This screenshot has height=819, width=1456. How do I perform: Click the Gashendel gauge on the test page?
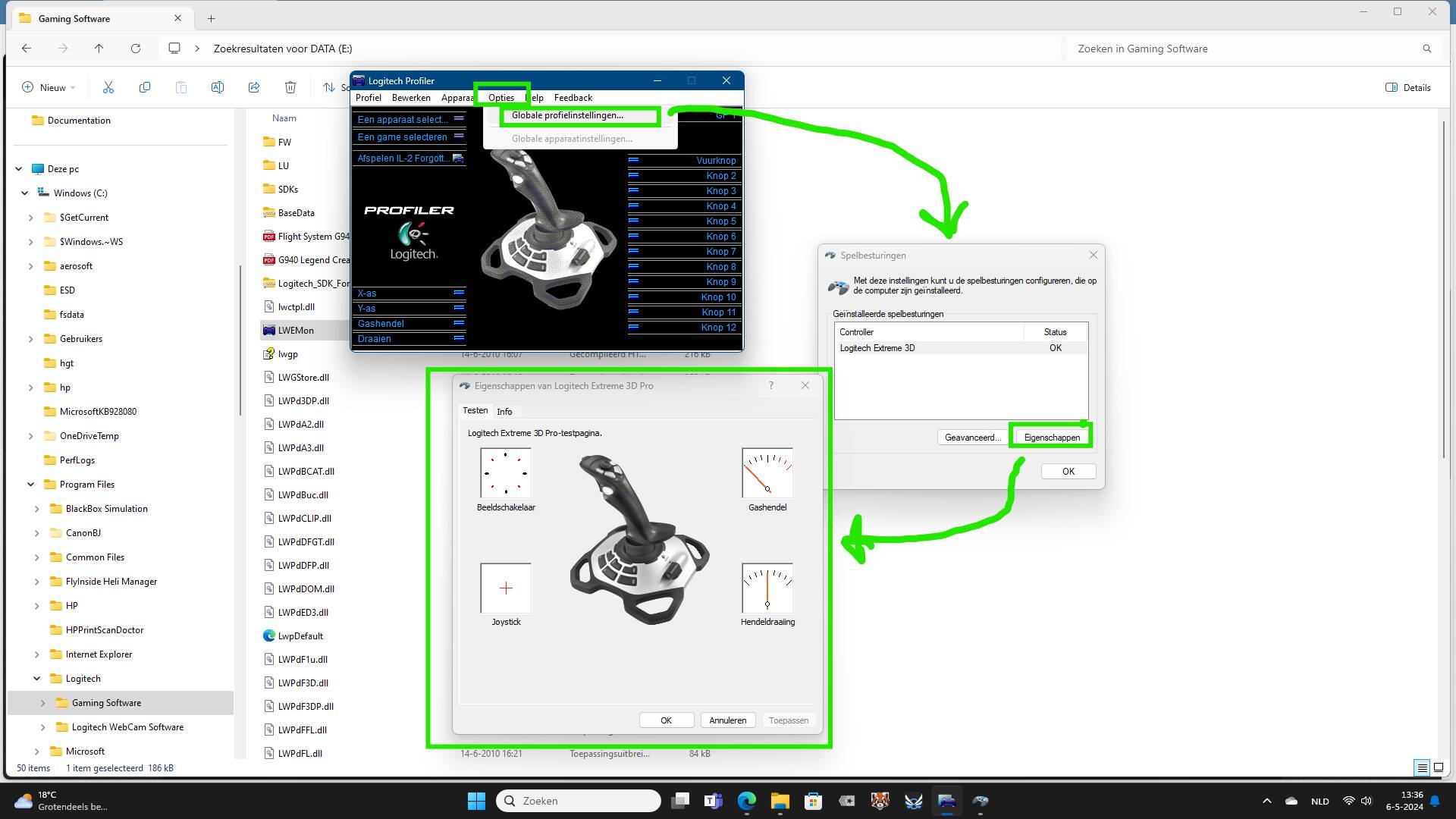click(767, 473)
